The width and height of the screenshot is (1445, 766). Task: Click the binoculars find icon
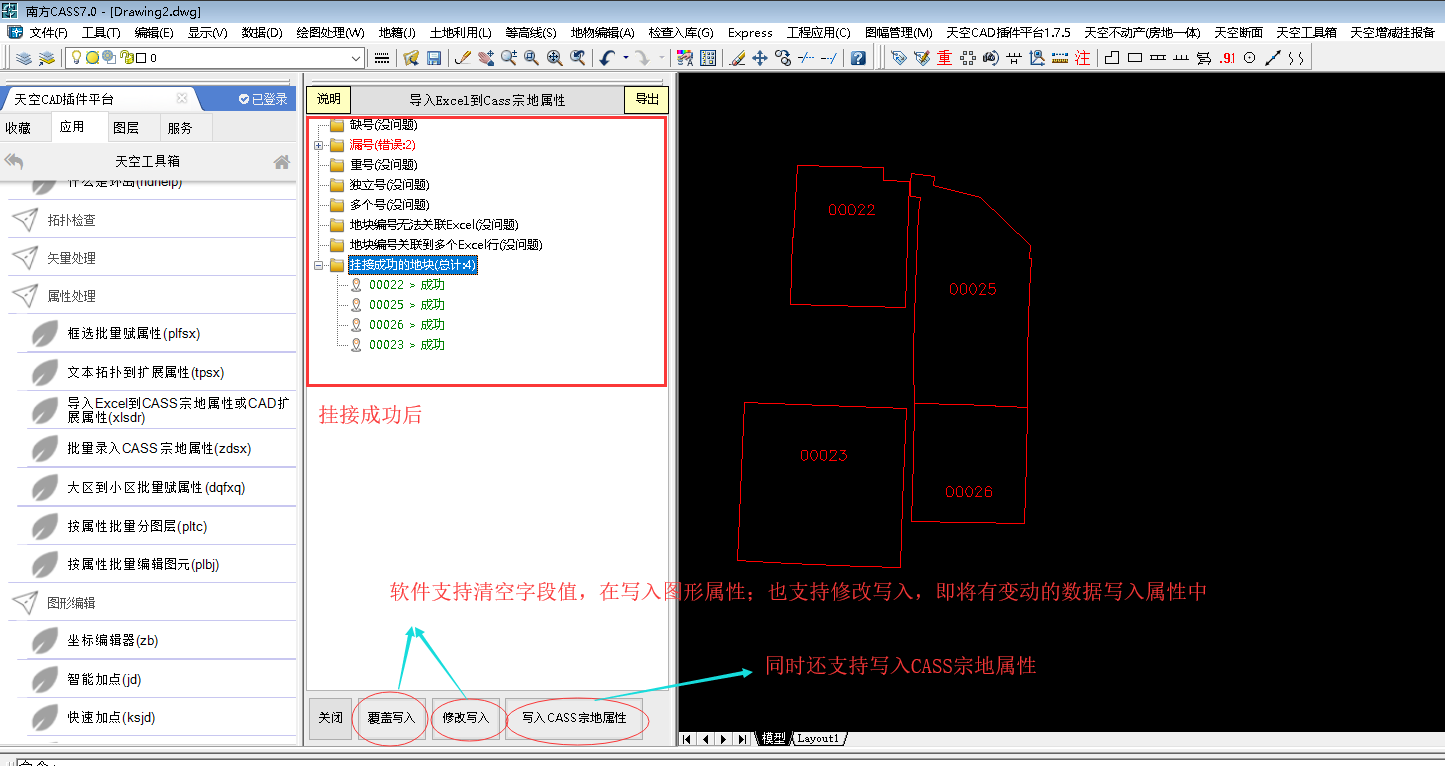point(990,58)
